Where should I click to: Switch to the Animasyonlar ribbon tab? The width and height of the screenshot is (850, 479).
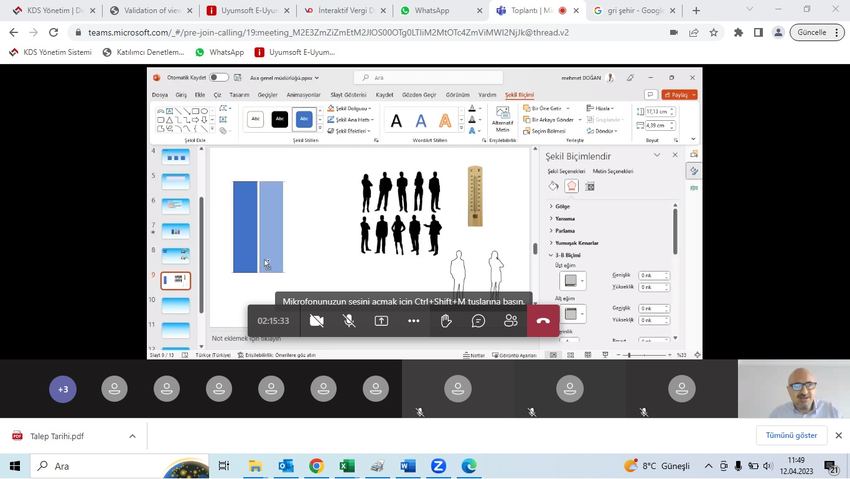tap(304, 95)
